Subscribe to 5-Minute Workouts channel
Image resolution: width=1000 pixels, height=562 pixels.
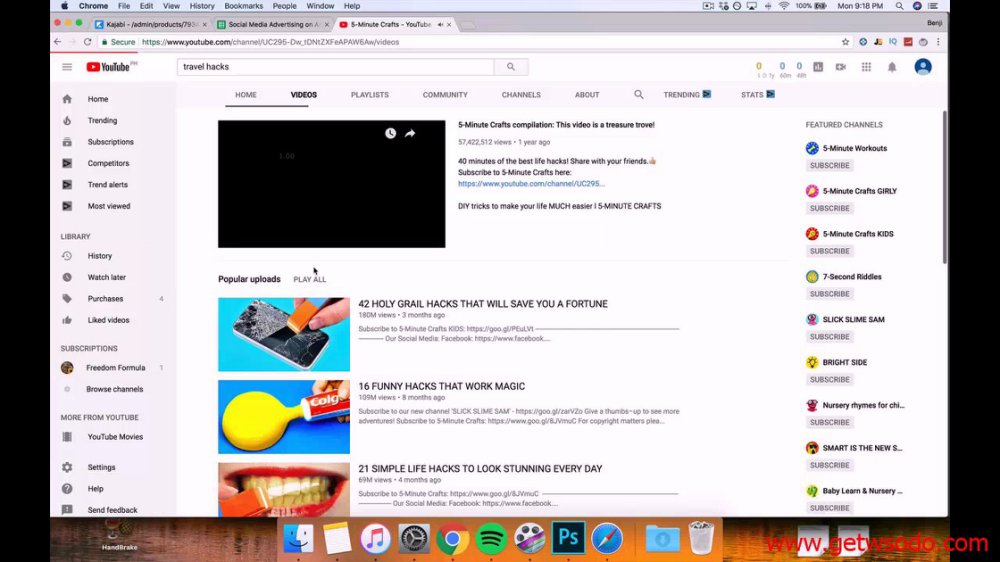pos(829,165)
